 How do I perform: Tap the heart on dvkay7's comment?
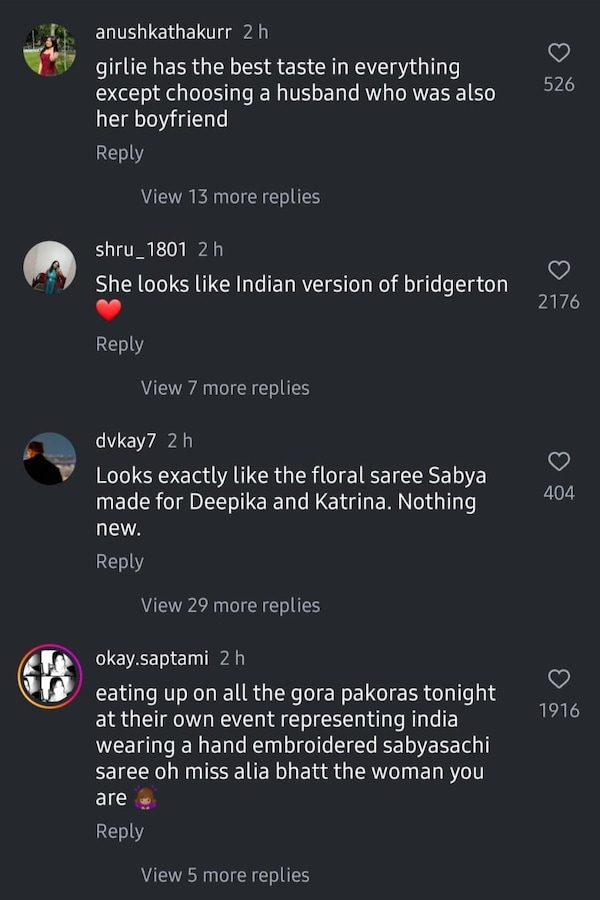coord(559,461)
